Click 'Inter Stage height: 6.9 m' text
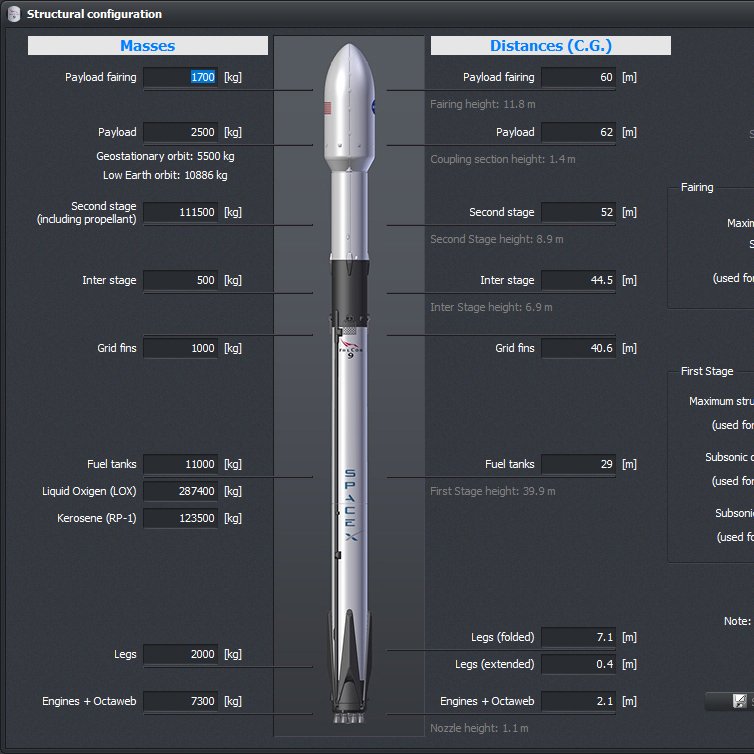Image resolution: width=754 pixels, height=754 pixels. pyautogui.click(x=491, y=307)
